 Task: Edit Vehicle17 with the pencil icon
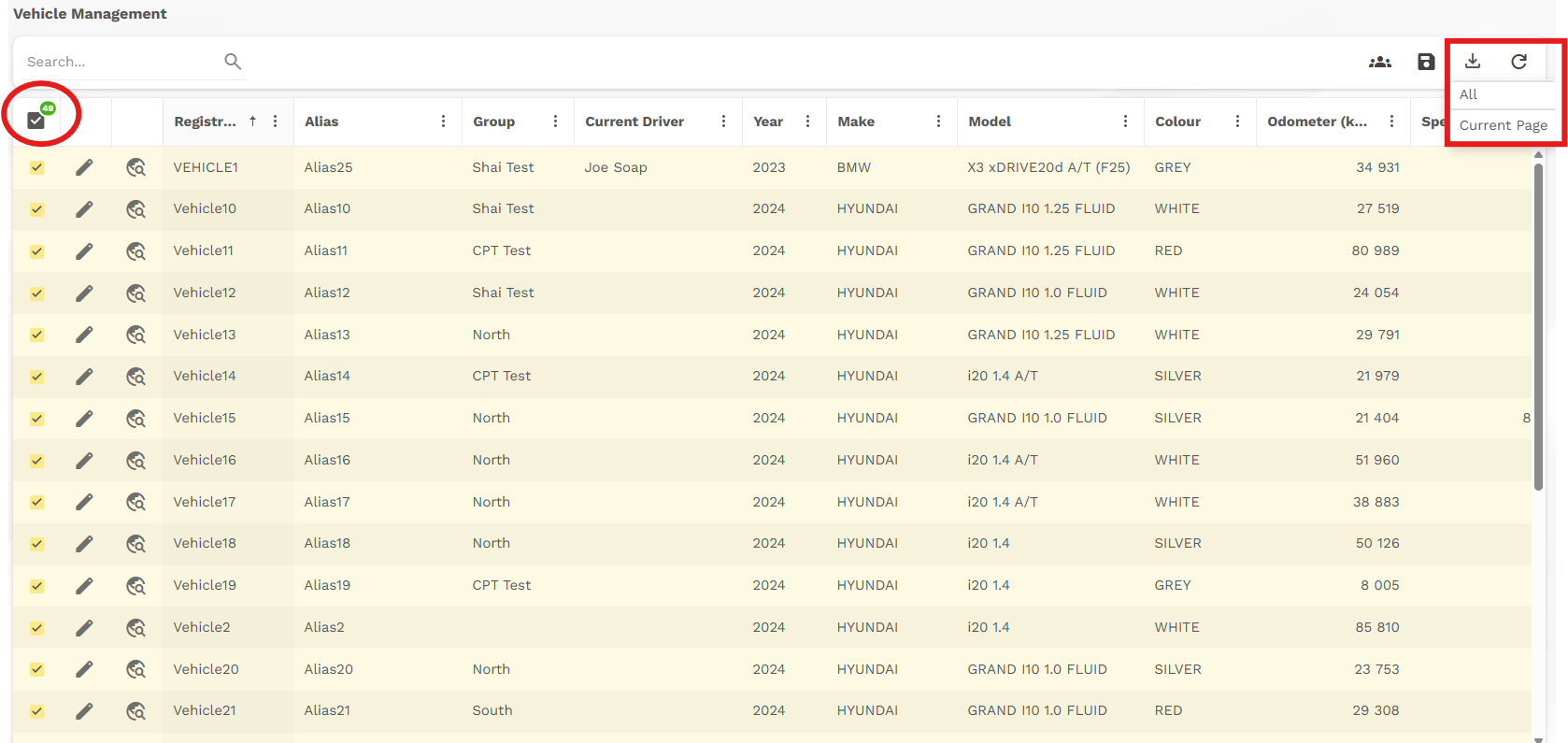(84, 502)
